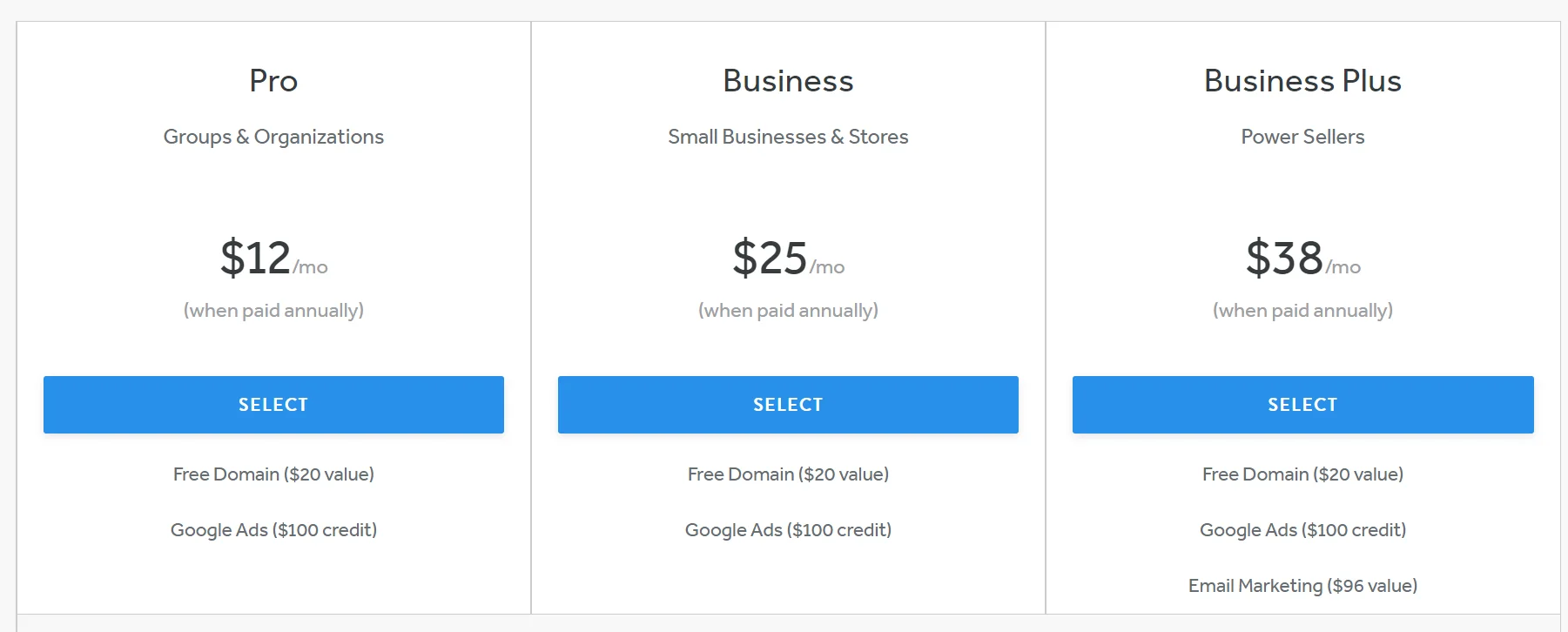Click the Business plan title
Image resolution: width=1568 pixels, height=632 pixels.
(788, 81)
